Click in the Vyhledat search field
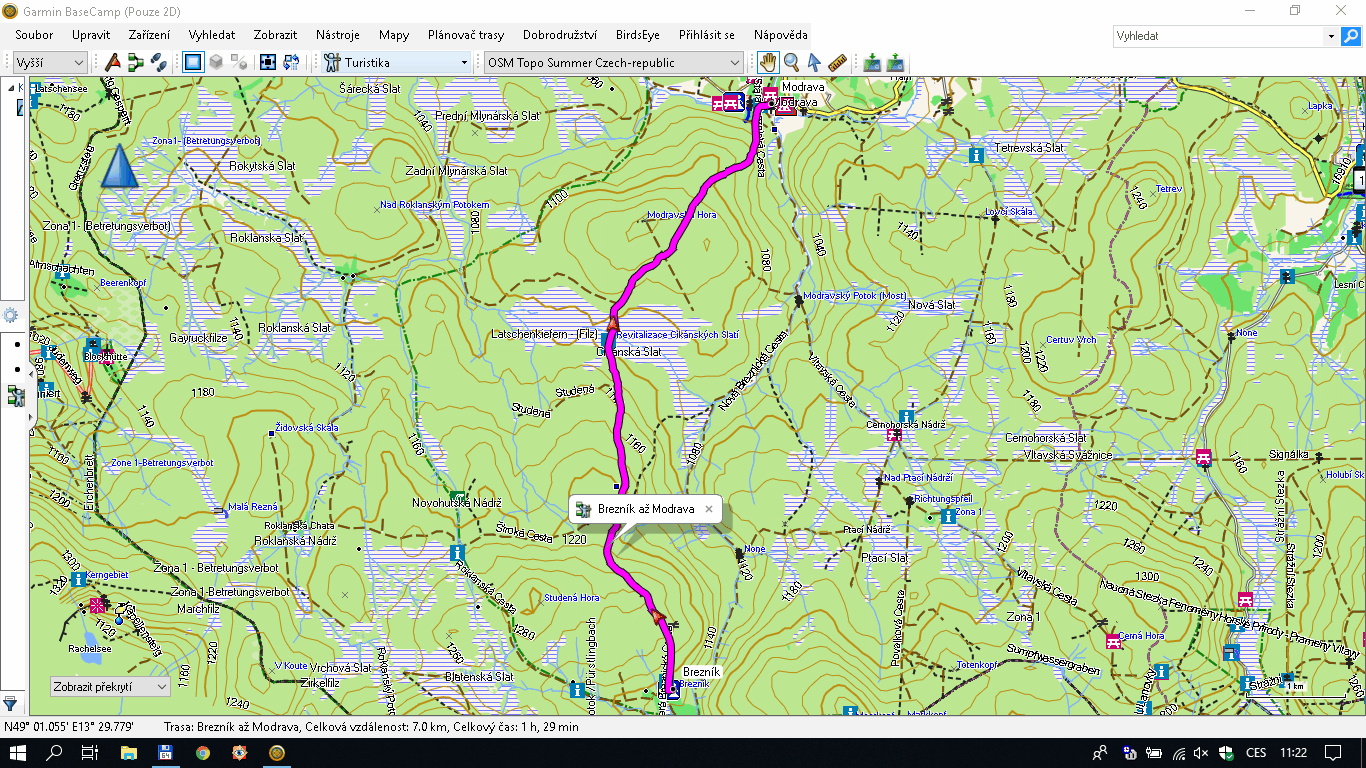Screen dimensions: 1366x768 click(x=1218, y=36)
